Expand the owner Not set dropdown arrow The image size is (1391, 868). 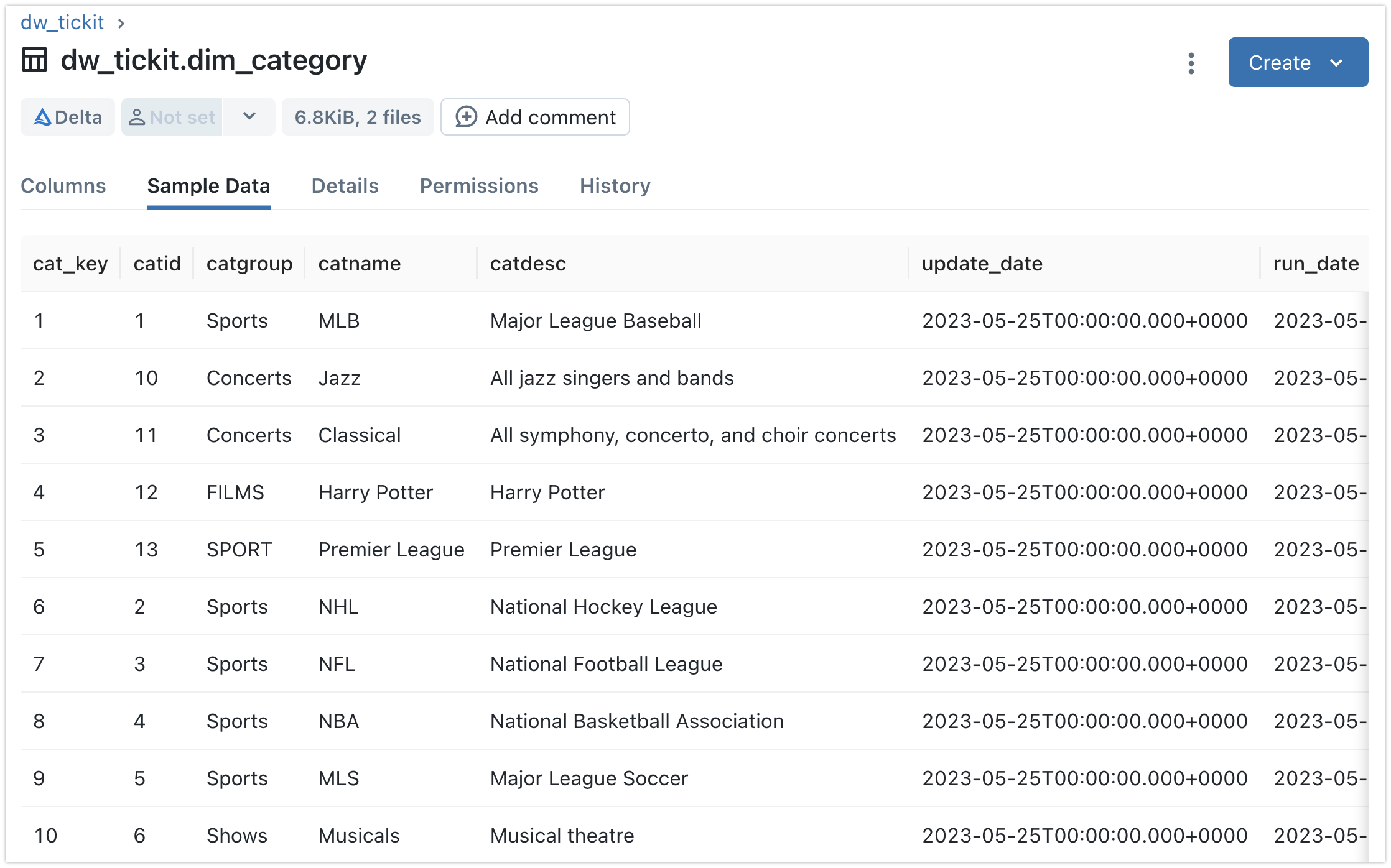[249, 117]
